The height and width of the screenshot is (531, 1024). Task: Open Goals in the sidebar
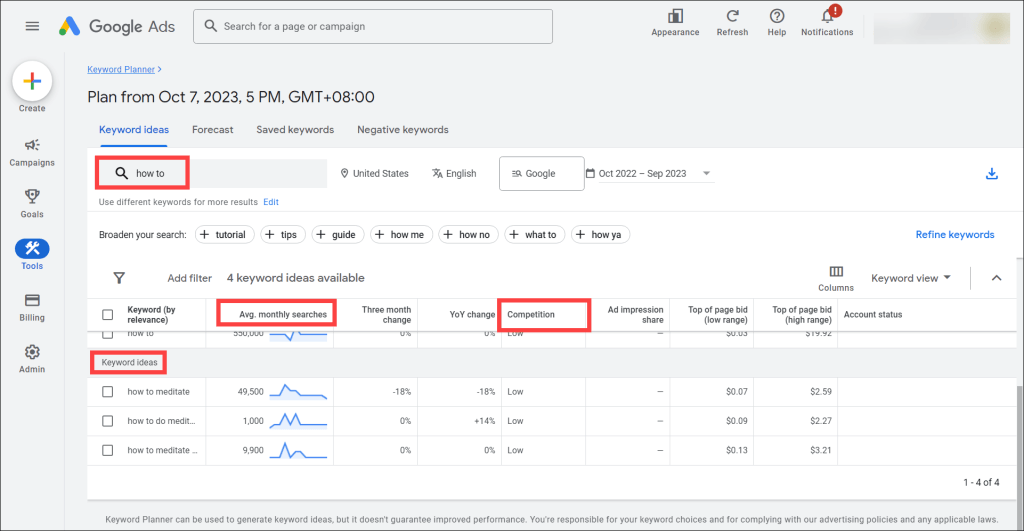[32, 204]
